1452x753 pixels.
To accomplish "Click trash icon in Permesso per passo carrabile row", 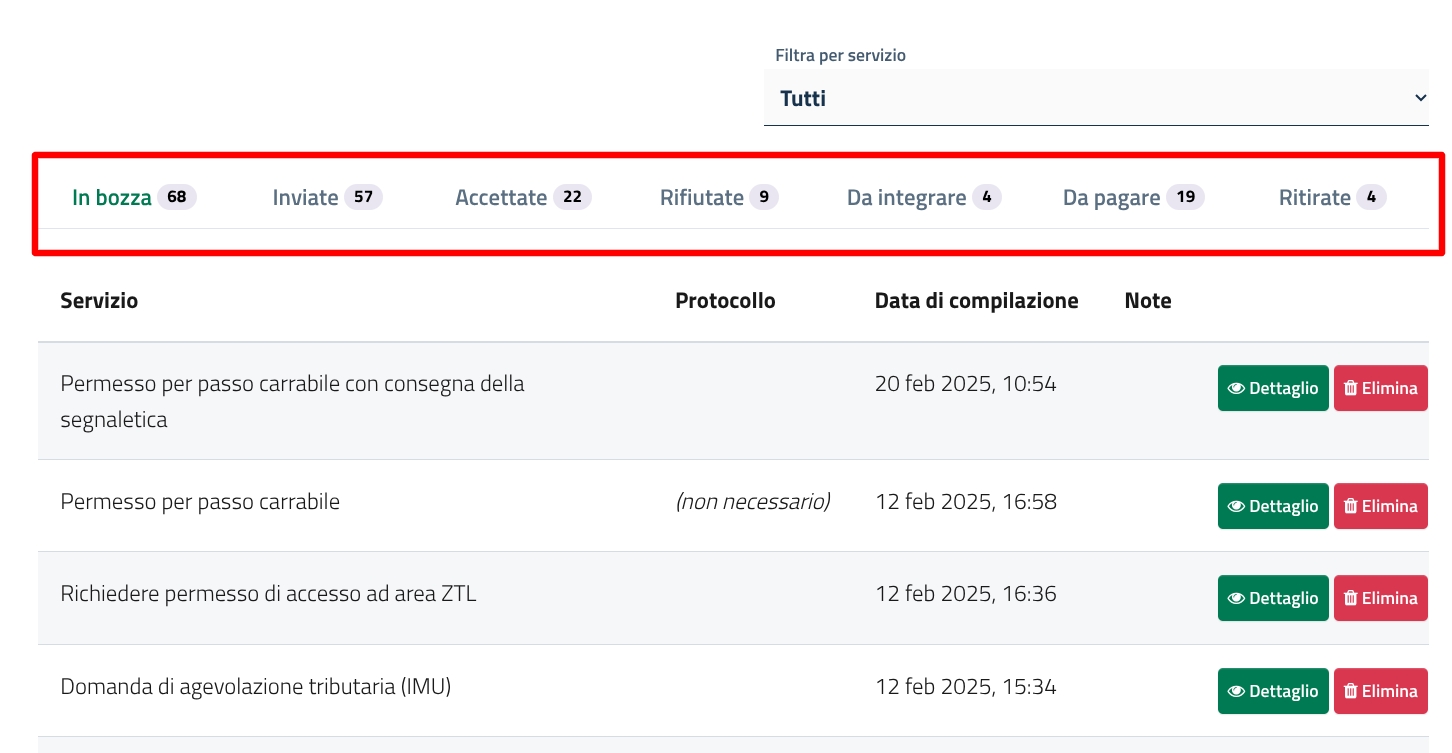I will click(x=1350, y=506).
